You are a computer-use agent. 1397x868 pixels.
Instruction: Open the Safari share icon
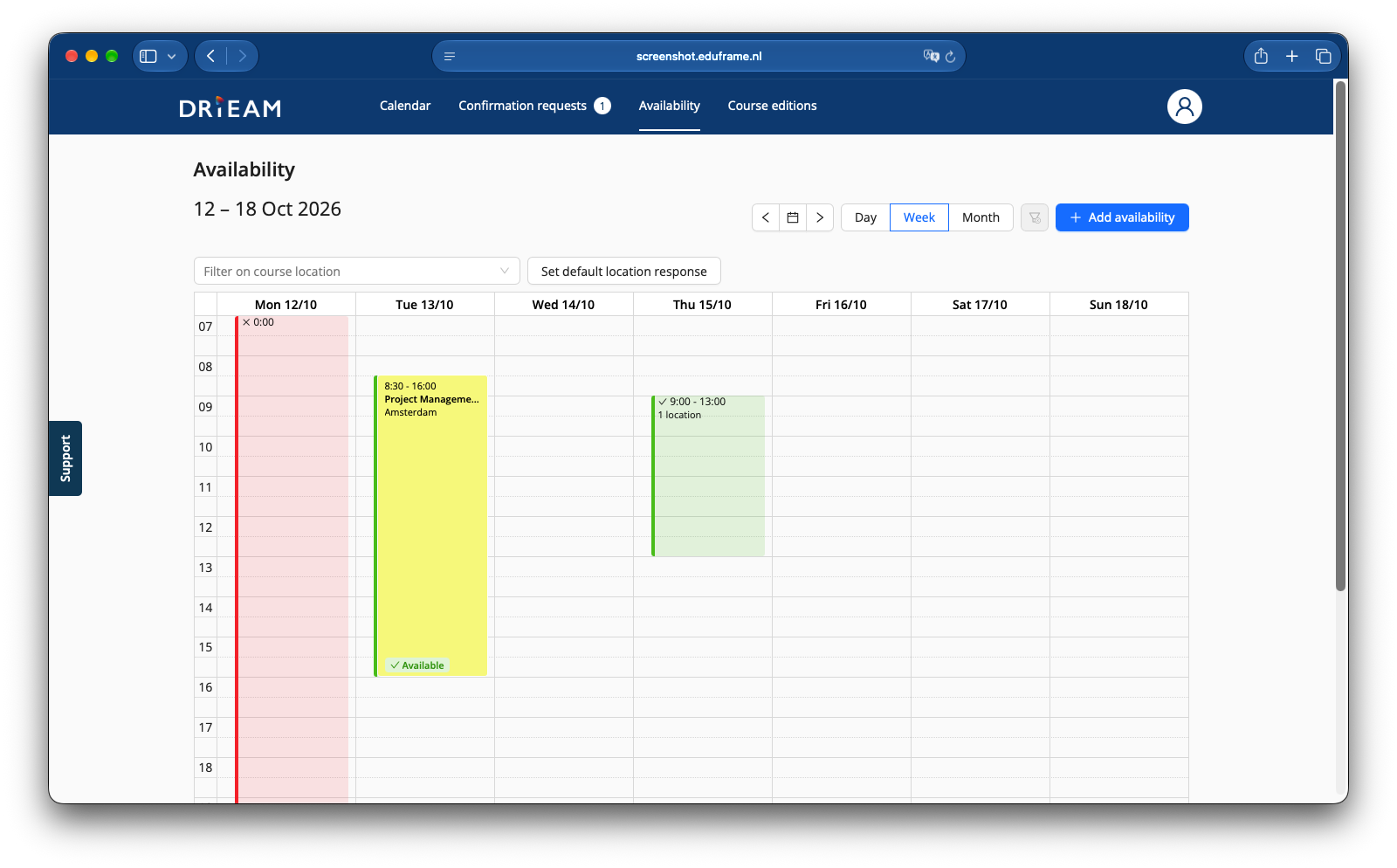tap(1261, 56)
